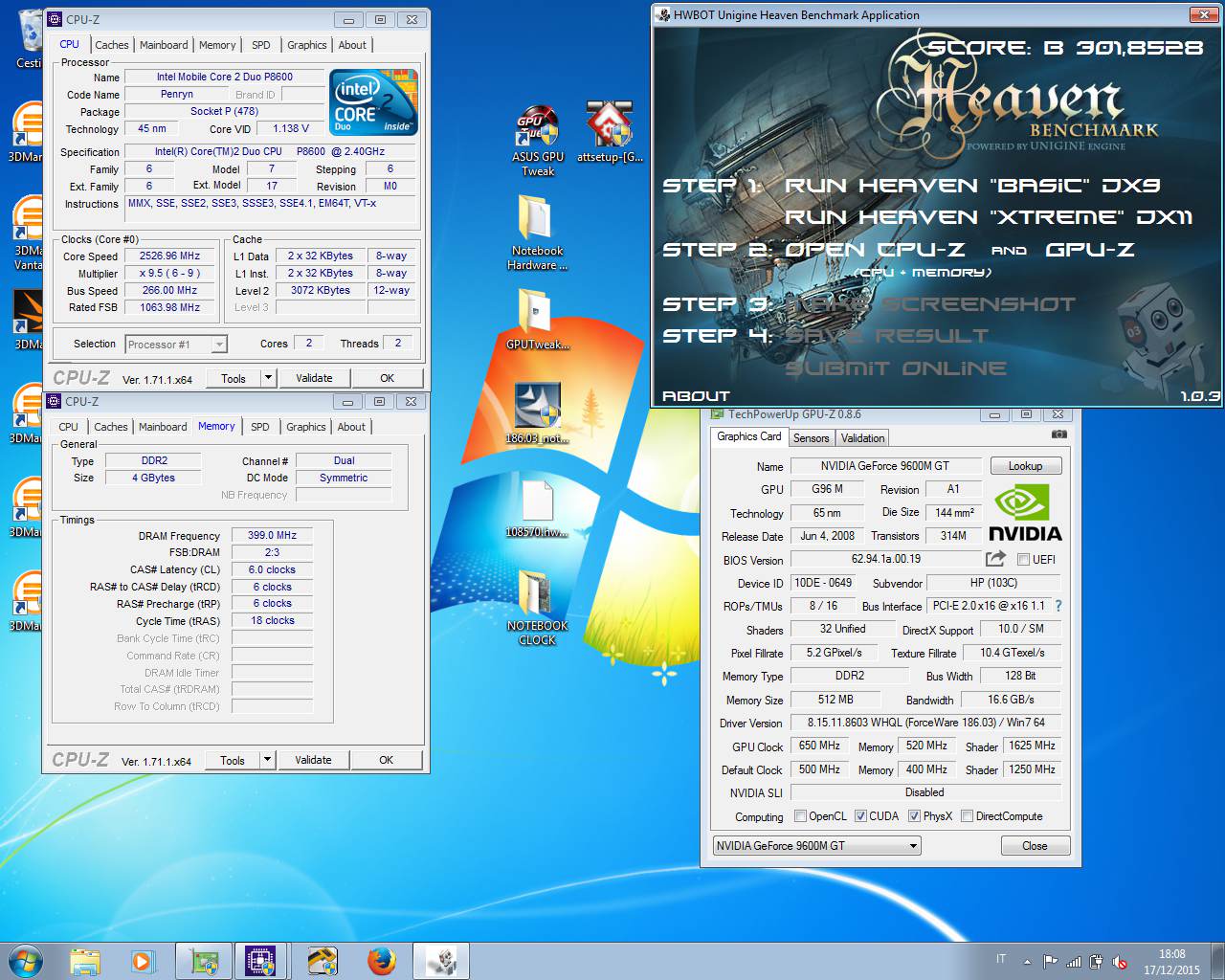Click the volume tray icon
The image size is (1225, 980).
[1119, 962]
